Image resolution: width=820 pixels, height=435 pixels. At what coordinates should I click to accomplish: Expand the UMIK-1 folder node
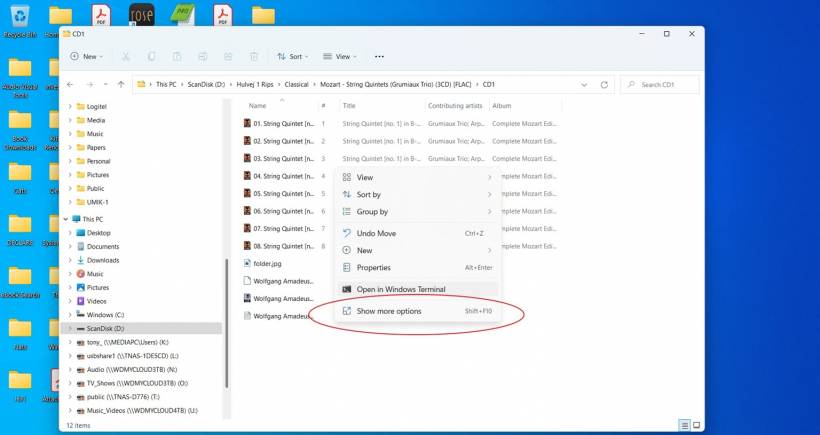tap(70, 202)
